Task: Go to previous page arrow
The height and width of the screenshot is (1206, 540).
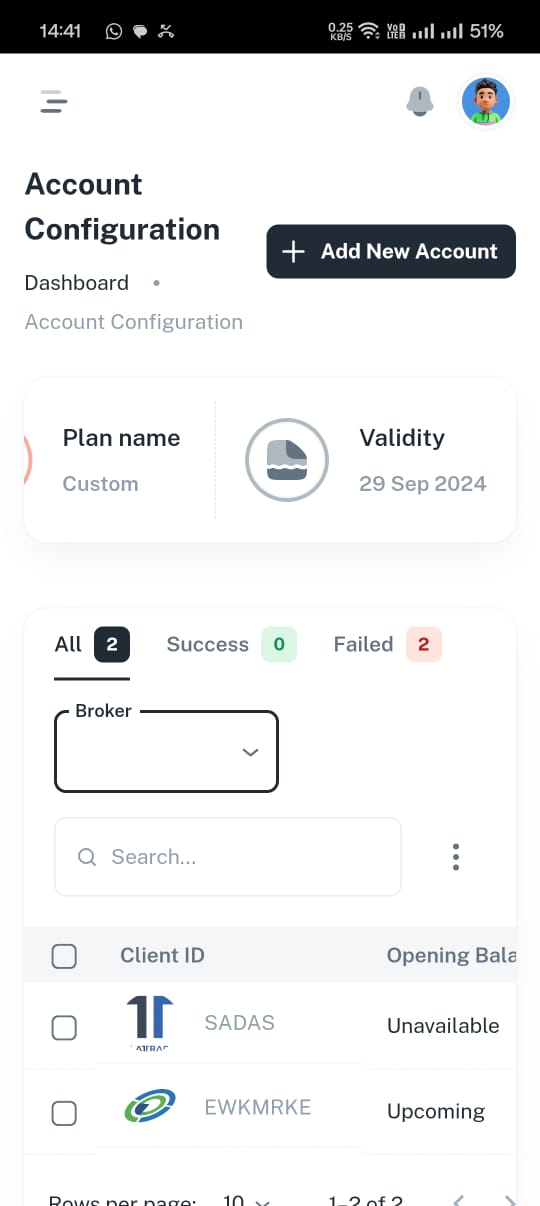Action: coord(459,1197)
